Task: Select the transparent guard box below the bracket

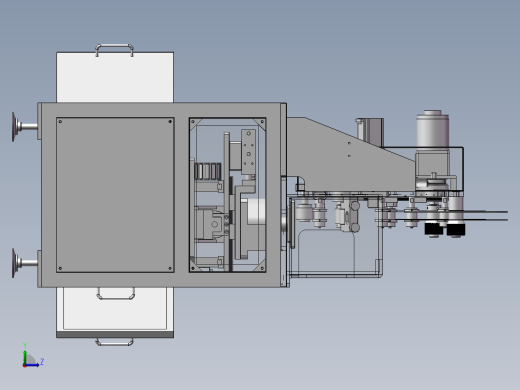Action: coord(336,237)
